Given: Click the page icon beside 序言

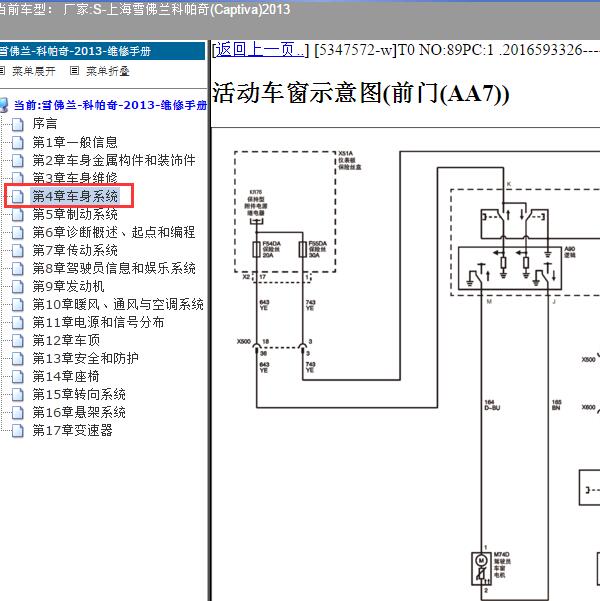Looking at the screenshot, I should (17, 124).
